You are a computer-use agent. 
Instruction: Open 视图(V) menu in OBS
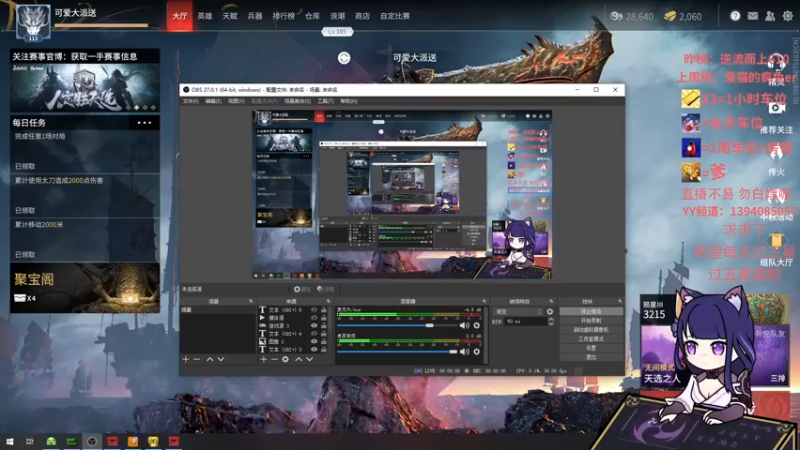(x=236, y=101)
